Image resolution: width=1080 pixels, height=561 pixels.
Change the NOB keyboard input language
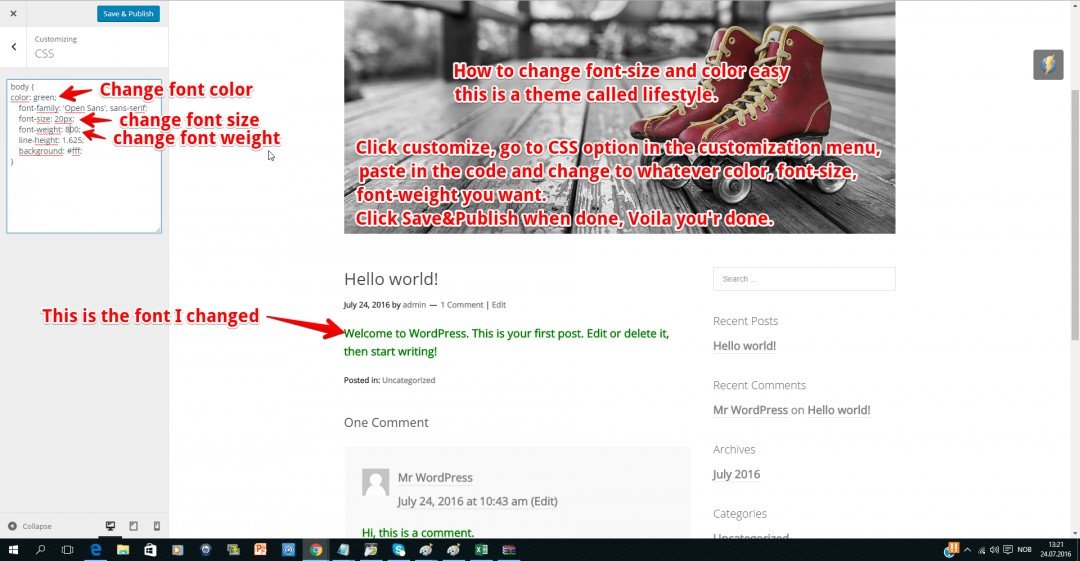(x=1025, y=550)
